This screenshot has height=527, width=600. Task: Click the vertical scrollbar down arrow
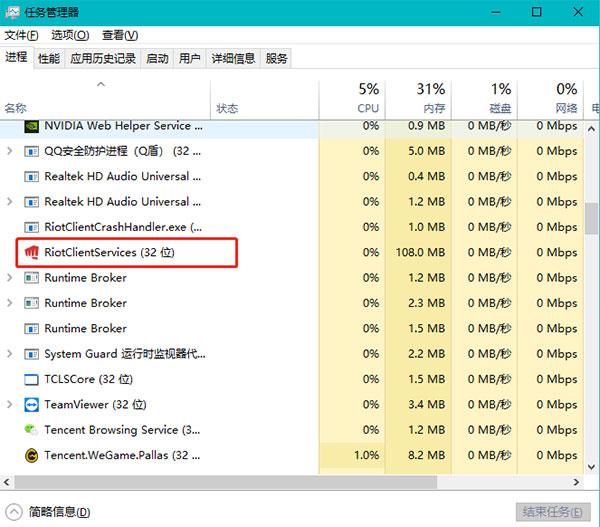[x=592, y=467]
